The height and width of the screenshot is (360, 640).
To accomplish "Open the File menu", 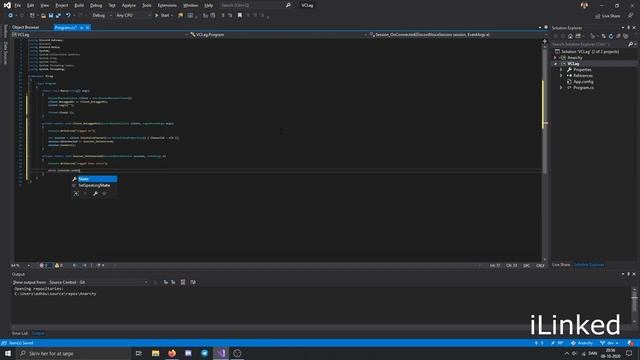I will 18,5.
